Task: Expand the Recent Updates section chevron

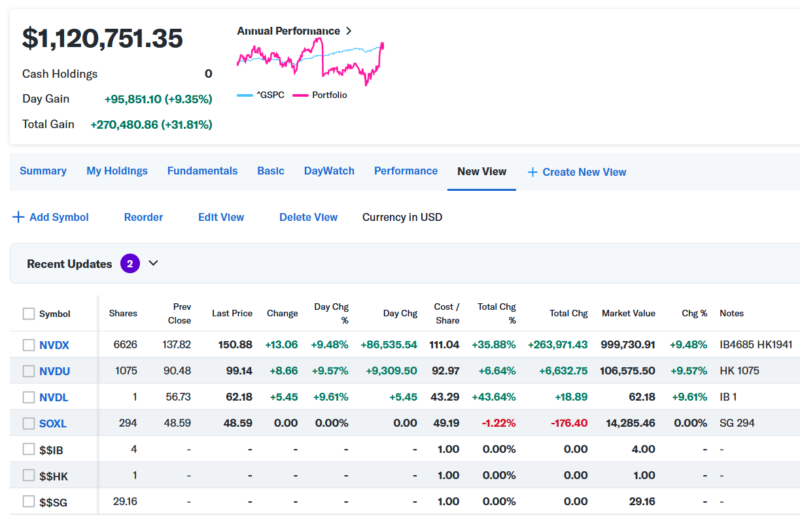Action: click(153, 264)
